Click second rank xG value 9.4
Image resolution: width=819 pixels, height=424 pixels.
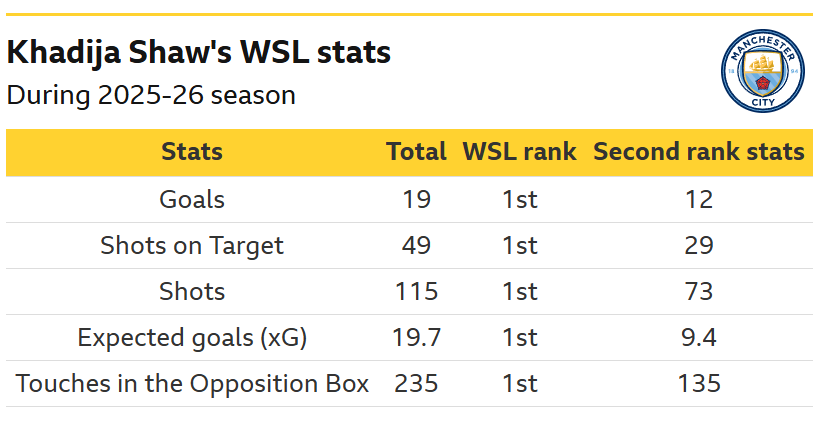[699, 338]
